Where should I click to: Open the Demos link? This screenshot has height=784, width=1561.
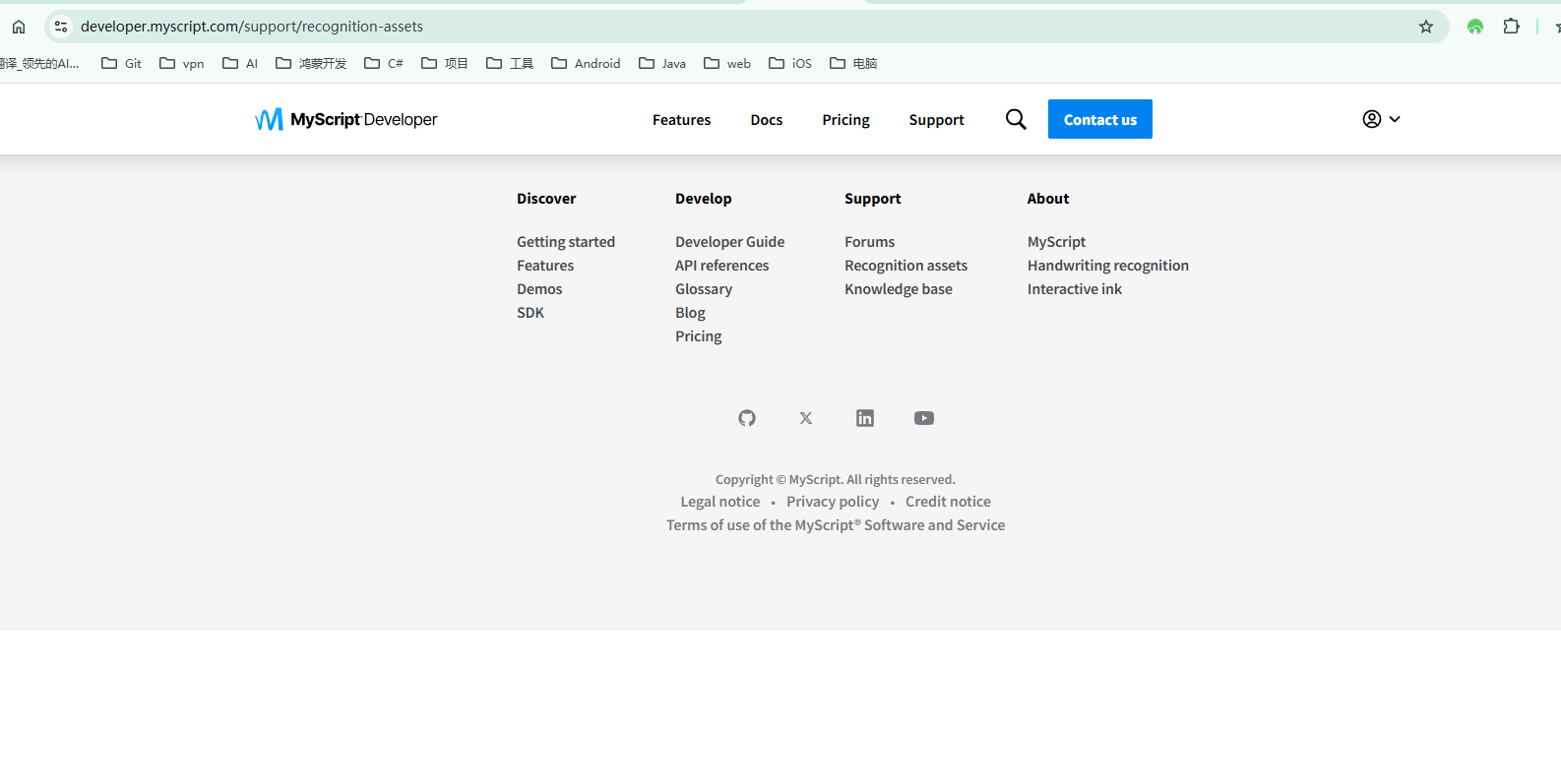pyautogui.click(x=539, y=289)
